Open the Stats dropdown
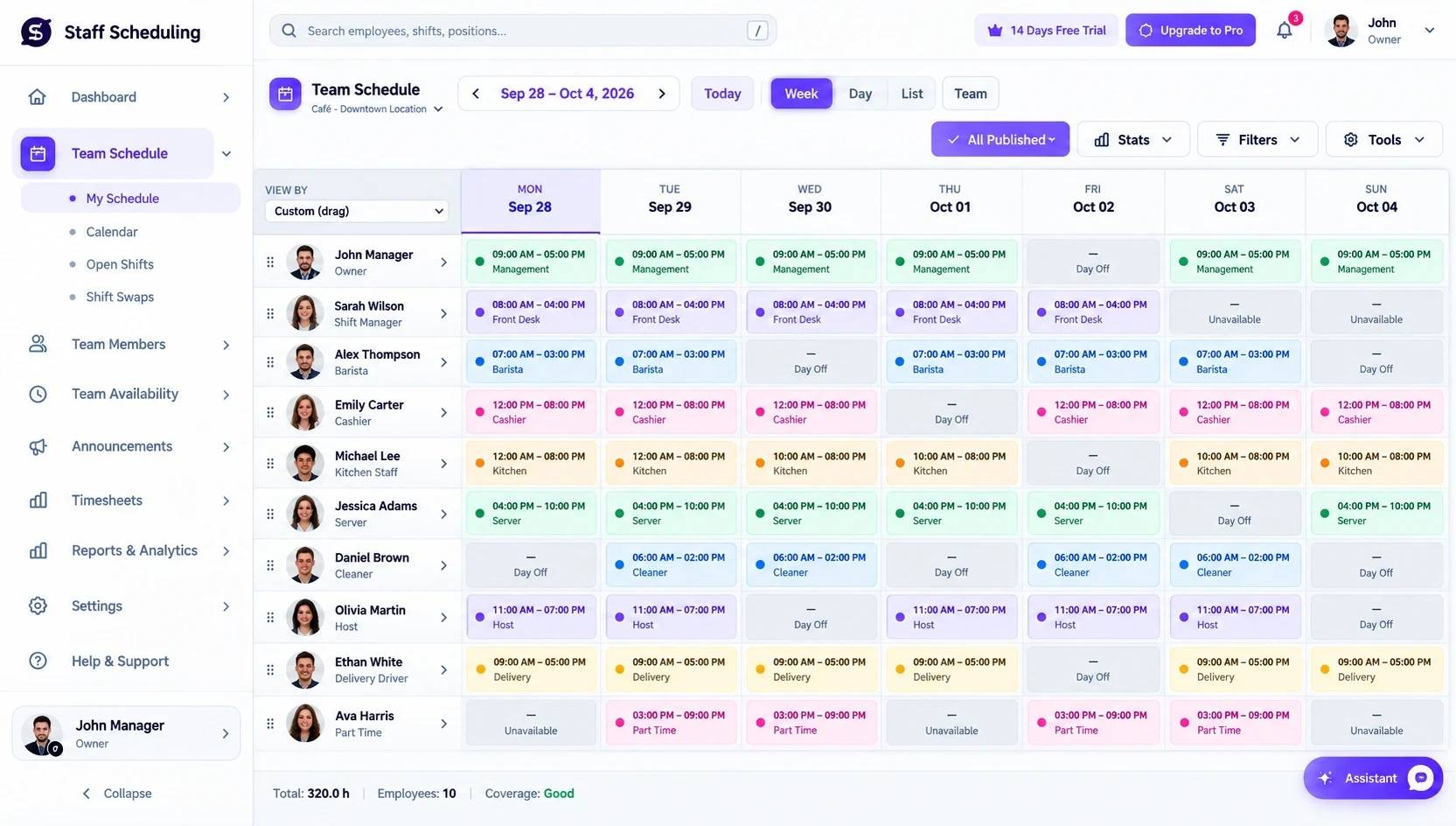Screen dimensions: 1456x826 [x=1133, y=139]
